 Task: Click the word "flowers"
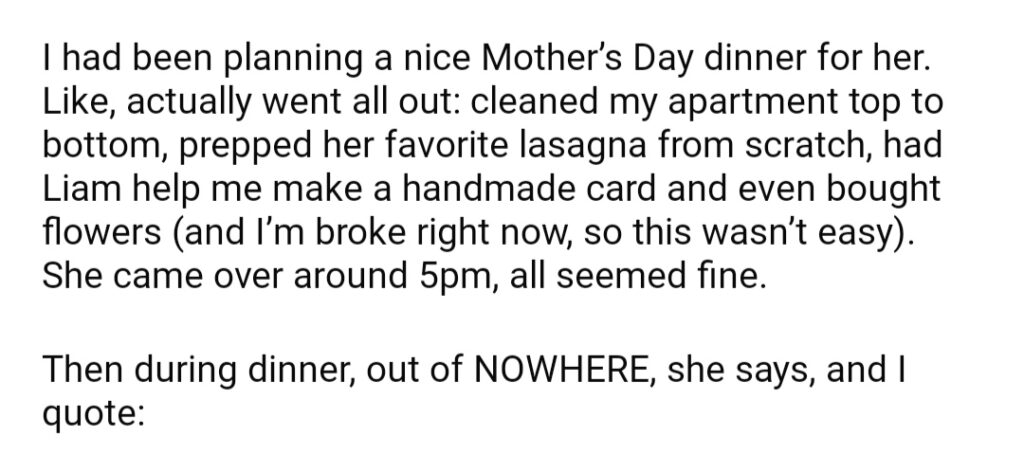click(101, 232)
